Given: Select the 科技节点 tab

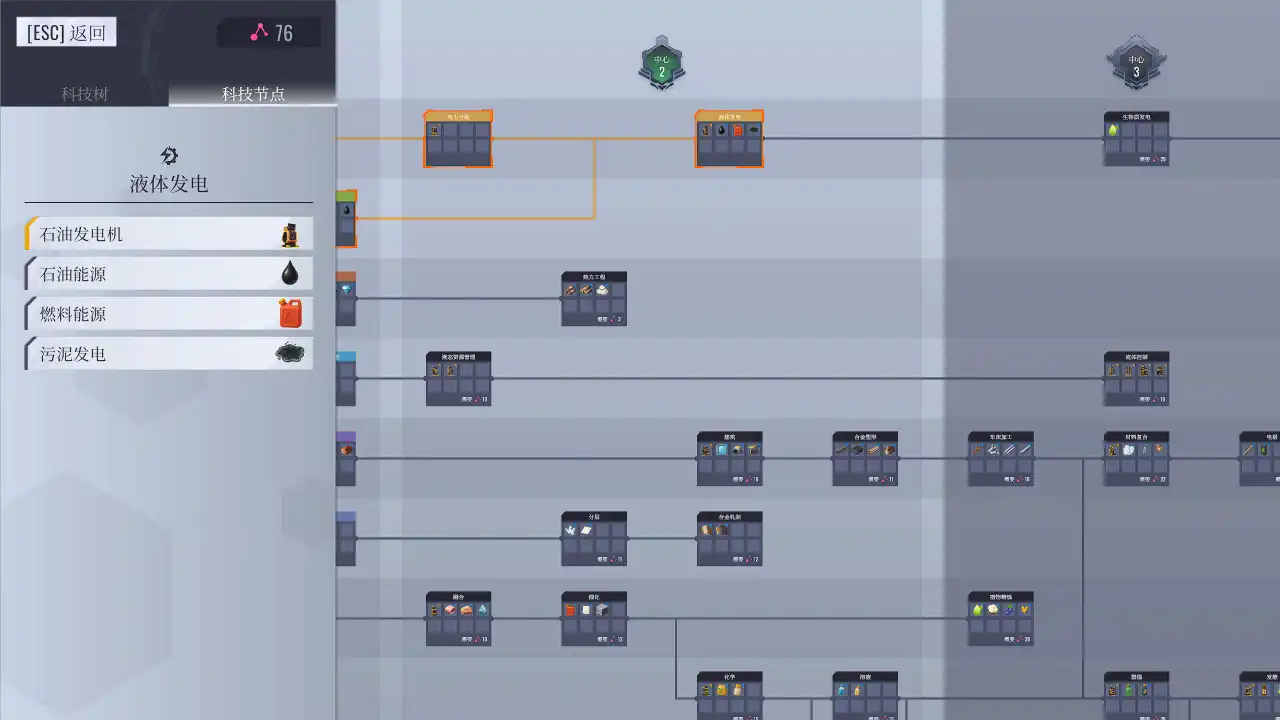Looking at the screenshot, I should (x=253, y=94).
